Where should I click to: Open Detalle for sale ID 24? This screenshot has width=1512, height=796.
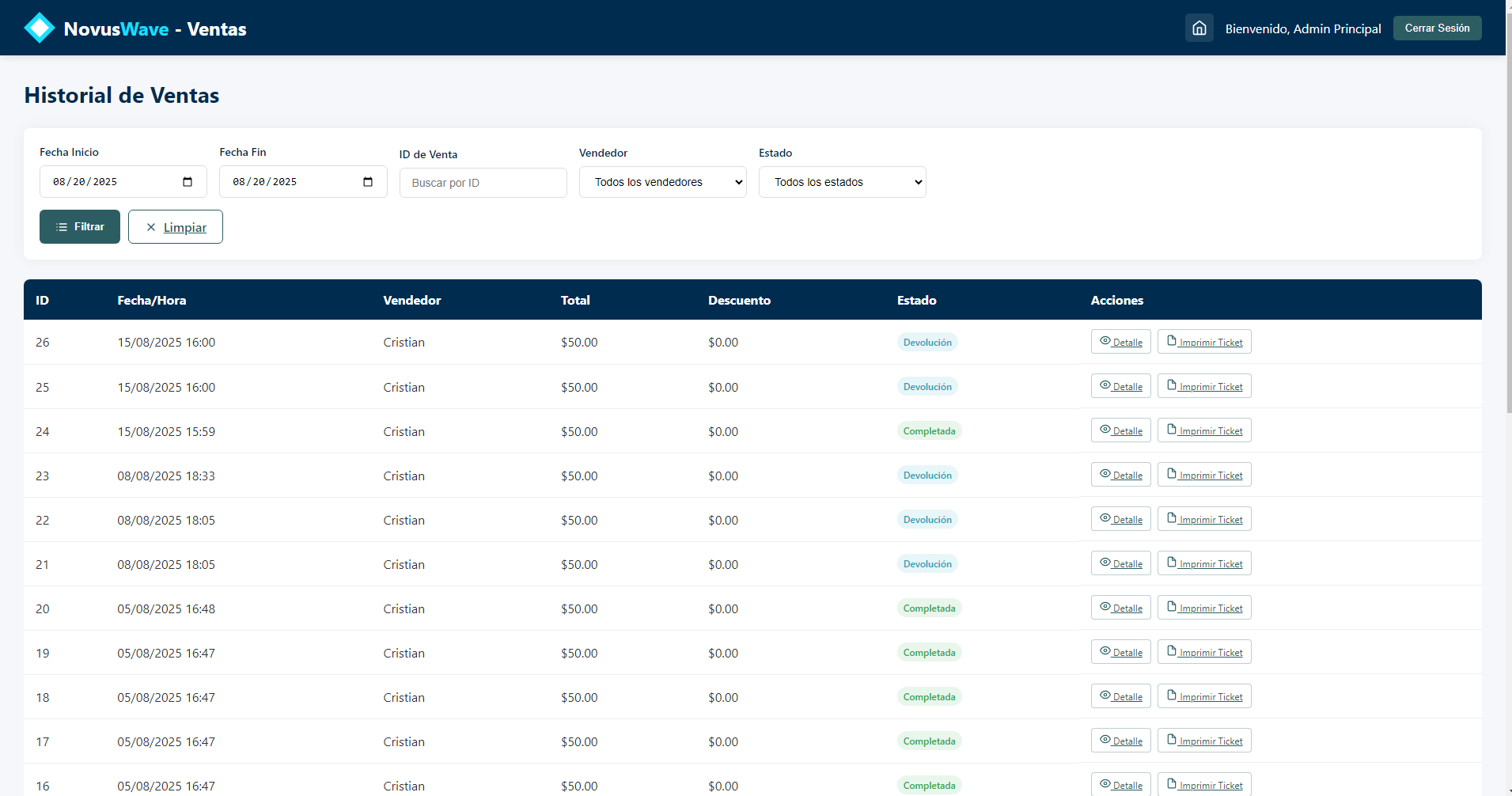tap(1120, 430)
